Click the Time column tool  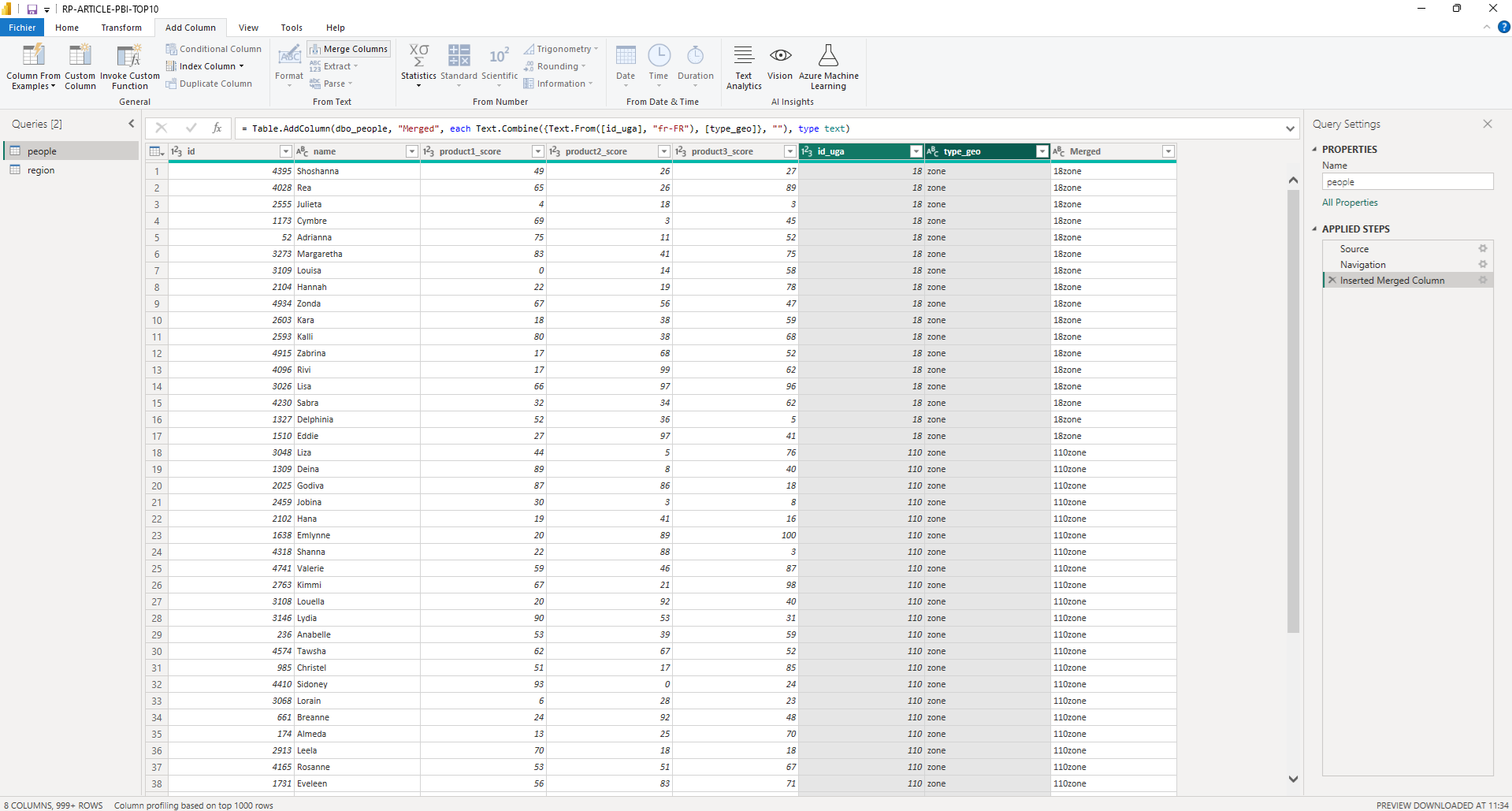[659, 65]
